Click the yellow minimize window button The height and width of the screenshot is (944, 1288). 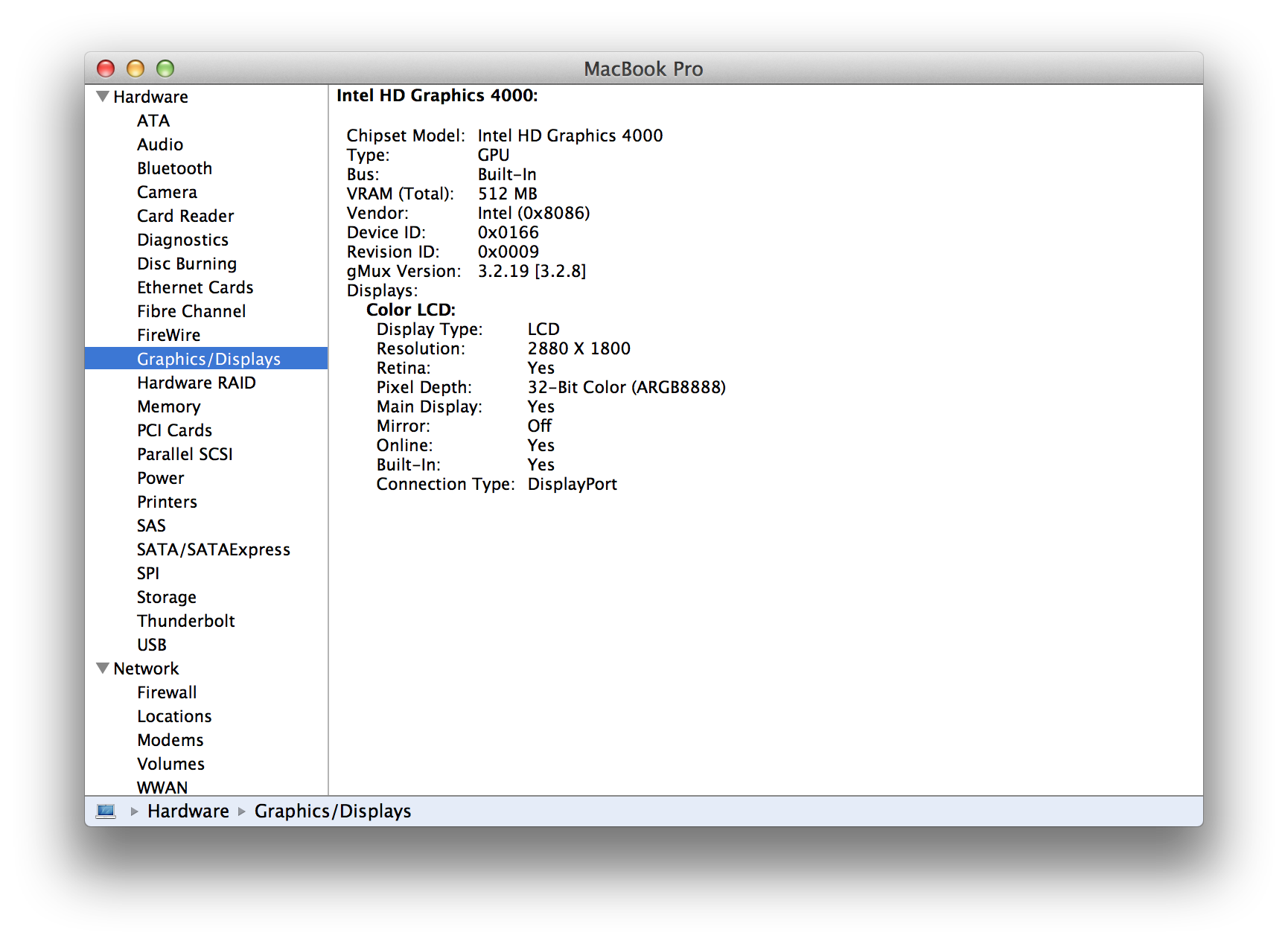click(136, 68)
